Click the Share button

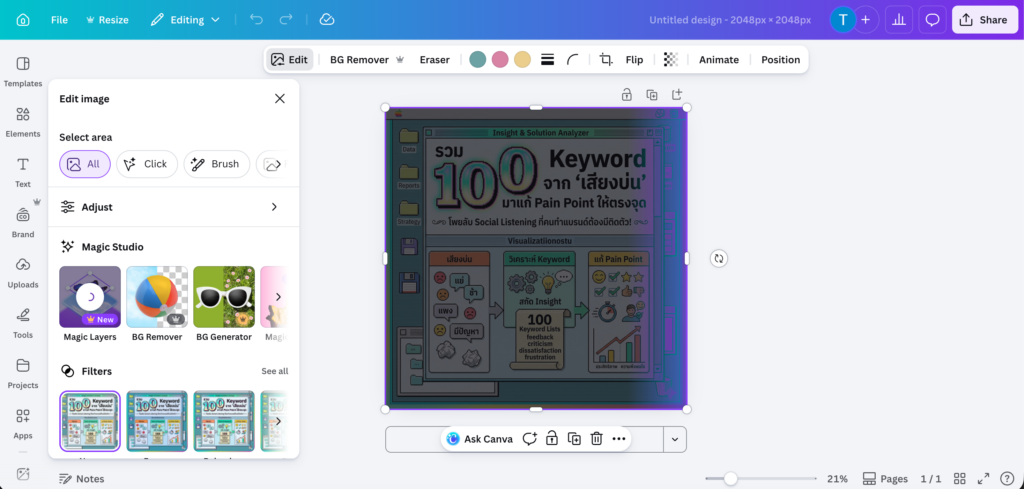pyautogui.click(x=984, y=20)
